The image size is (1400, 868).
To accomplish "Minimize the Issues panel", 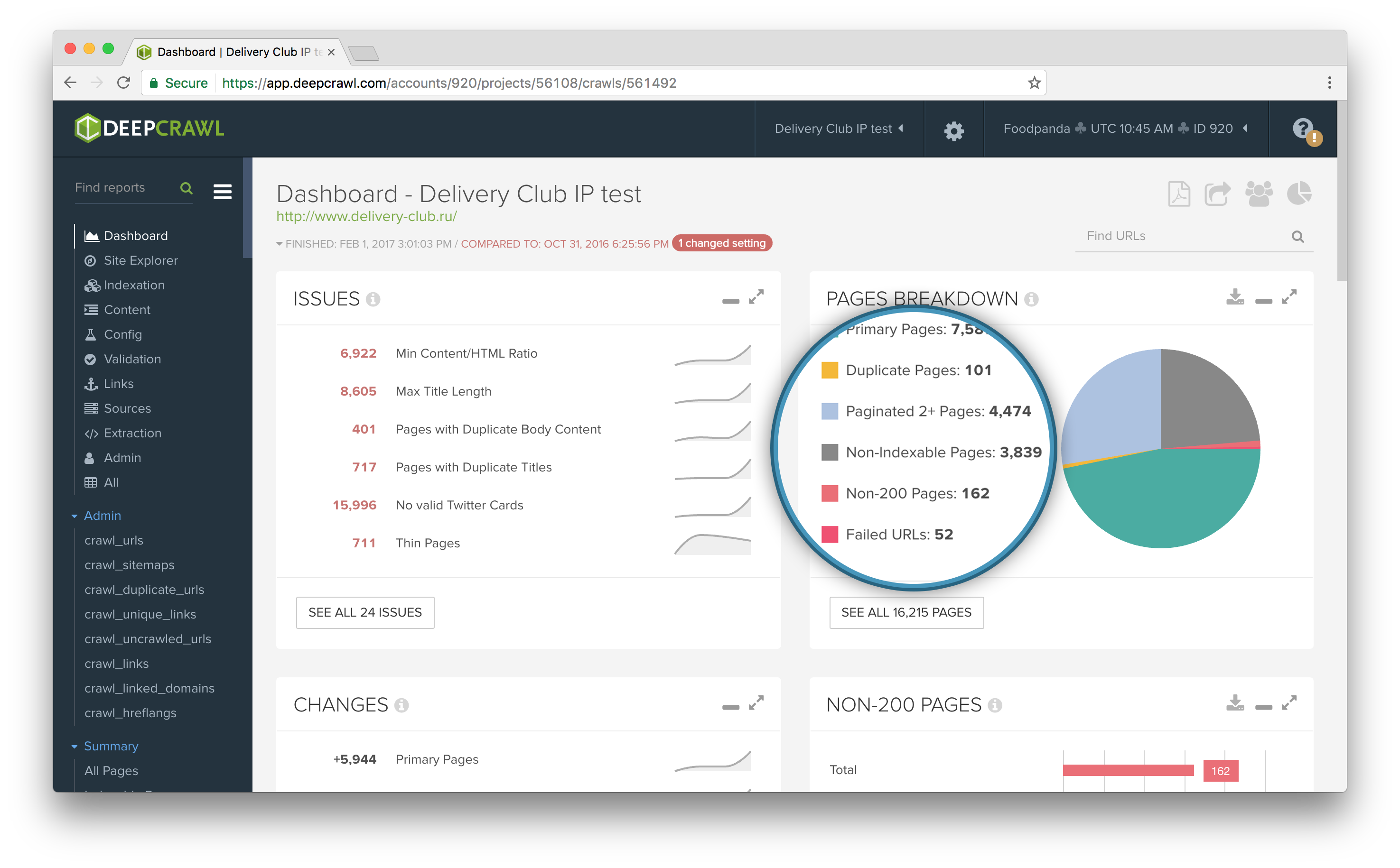I will pos(730,301).
